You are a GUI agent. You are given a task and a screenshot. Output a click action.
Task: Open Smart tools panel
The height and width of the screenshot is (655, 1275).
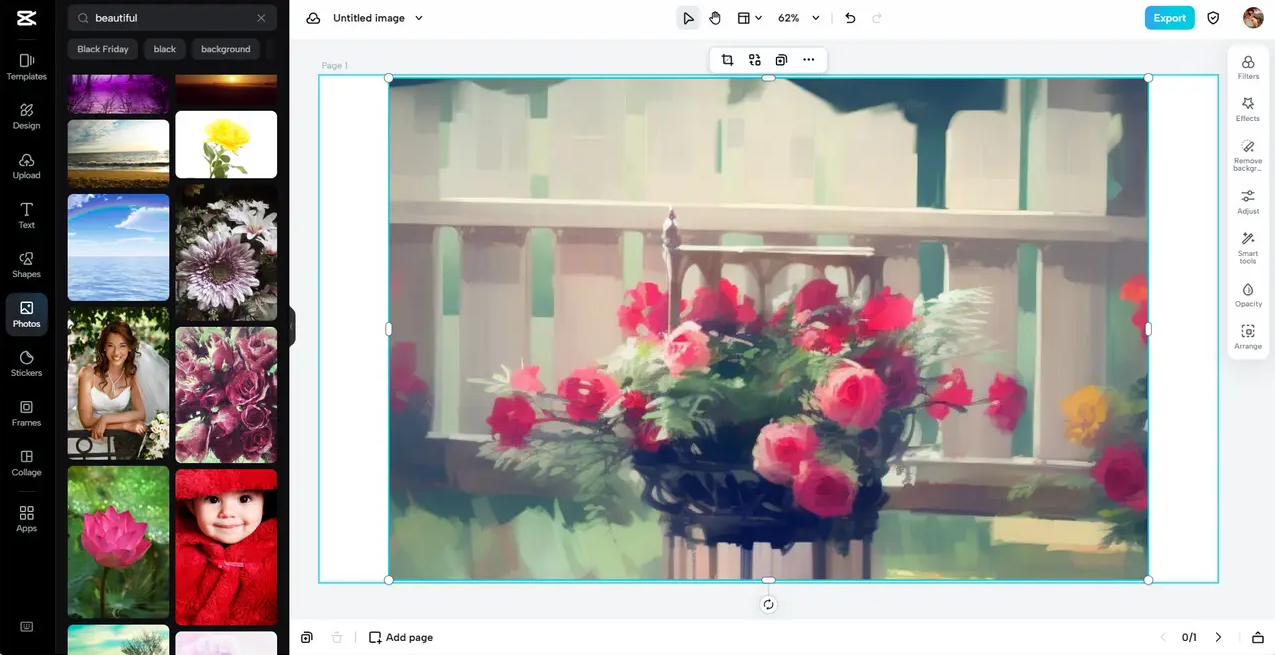coord(1248,247)
